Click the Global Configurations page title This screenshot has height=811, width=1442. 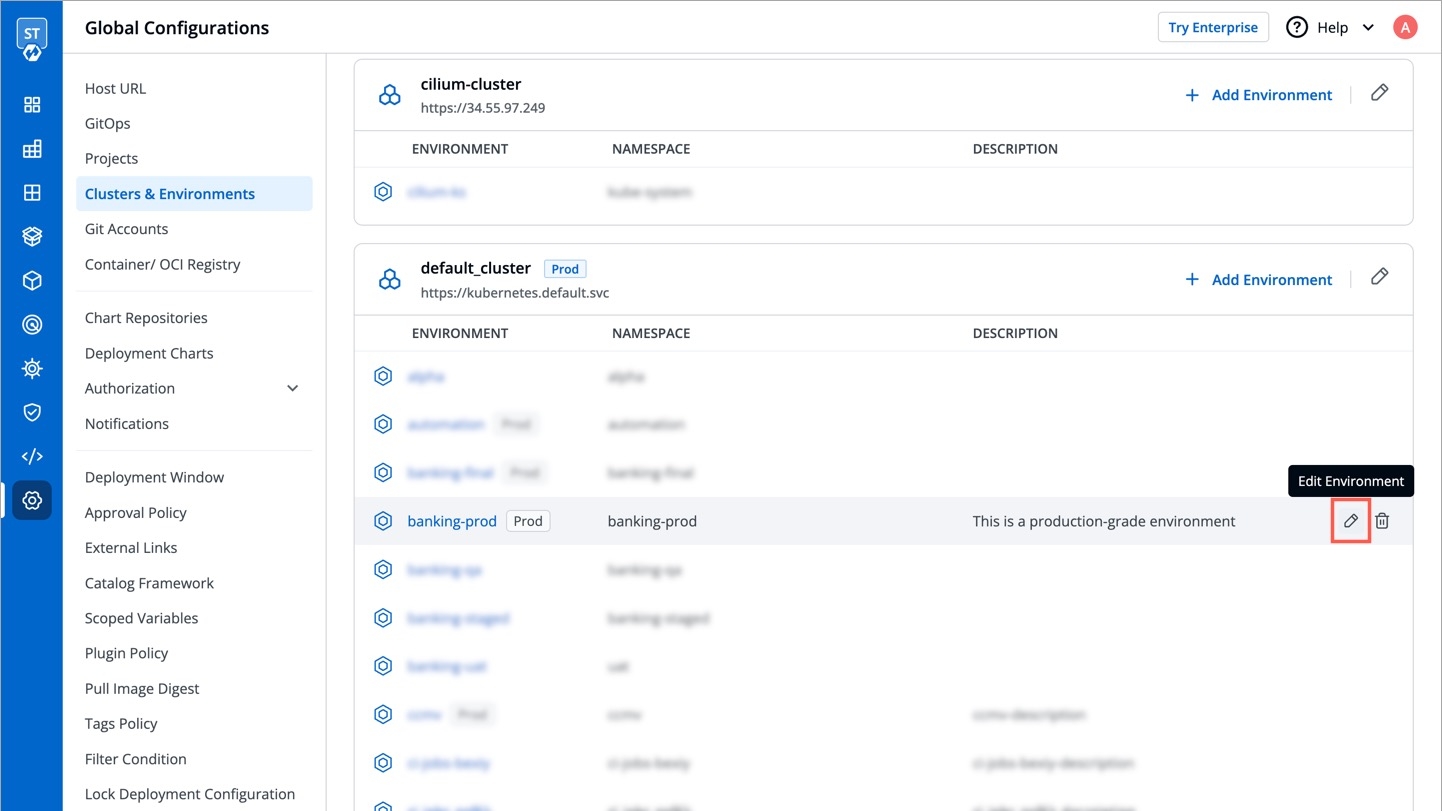177,28
